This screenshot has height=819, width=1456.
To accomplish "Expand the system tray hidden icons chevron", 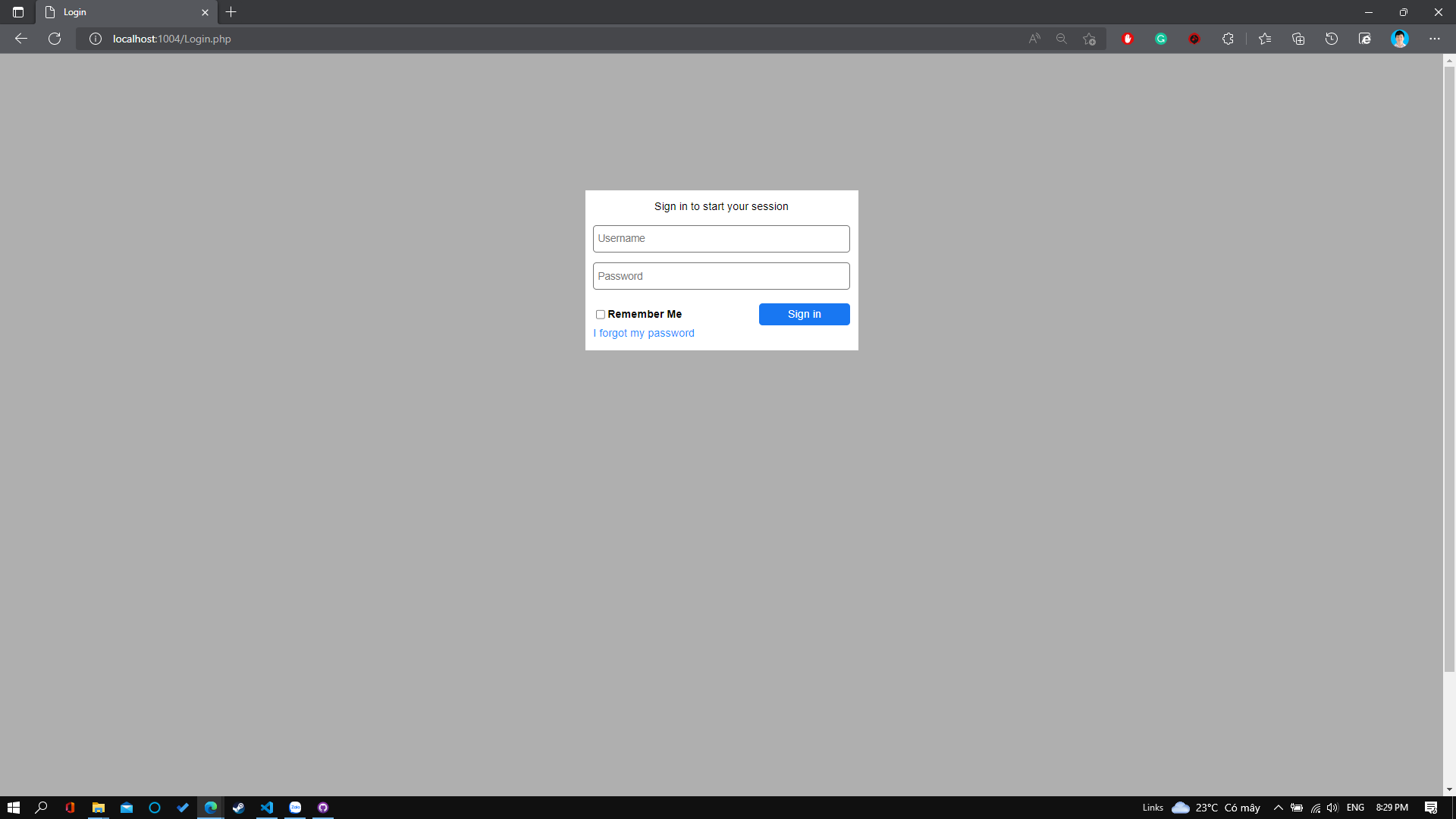I will point(1278,807).
